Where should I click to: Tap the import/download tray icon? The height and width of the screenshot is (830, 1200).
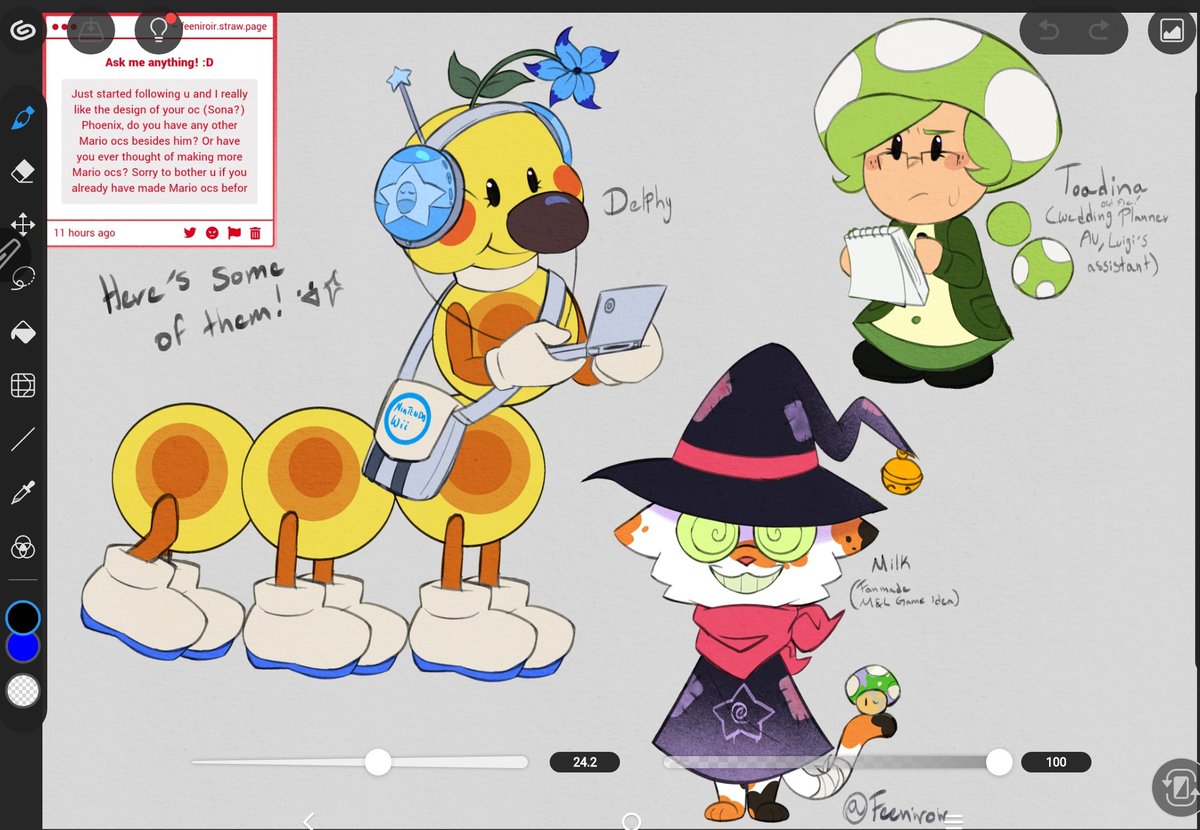click(x=90, y=32)
